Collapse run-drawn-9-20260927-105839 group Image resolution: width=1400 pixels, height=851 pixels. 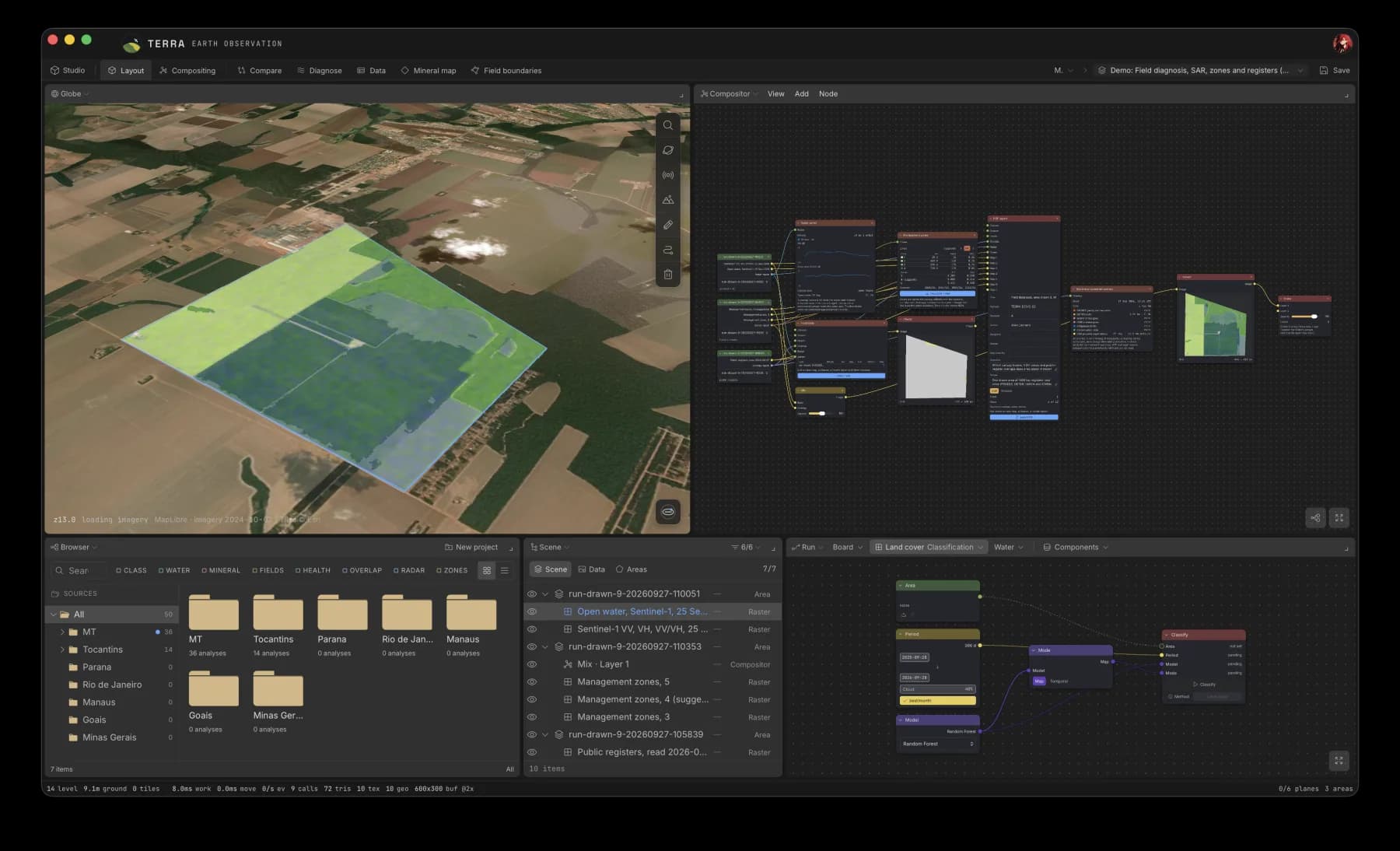[x=545, y=734]
